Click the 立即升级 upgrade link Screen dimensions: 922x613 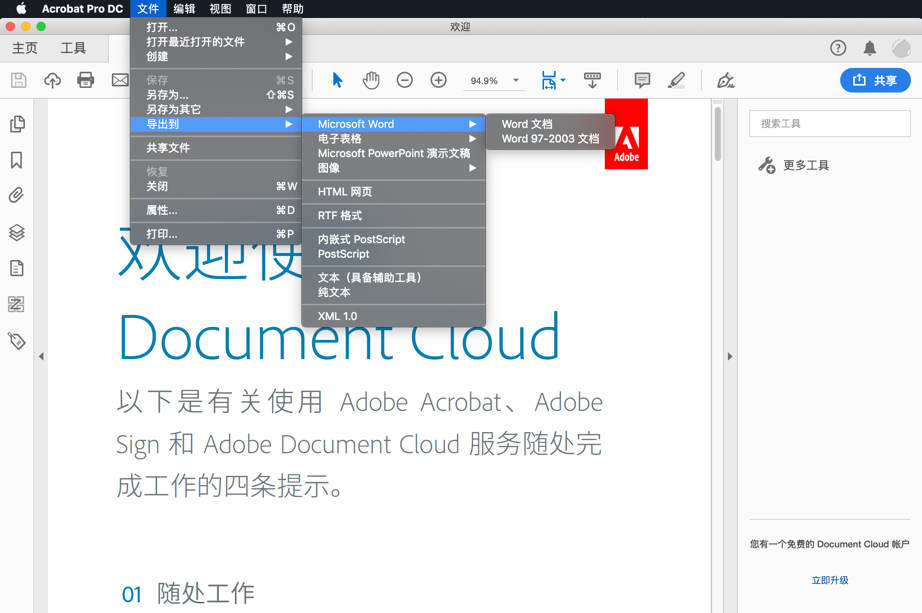point(829,579)
